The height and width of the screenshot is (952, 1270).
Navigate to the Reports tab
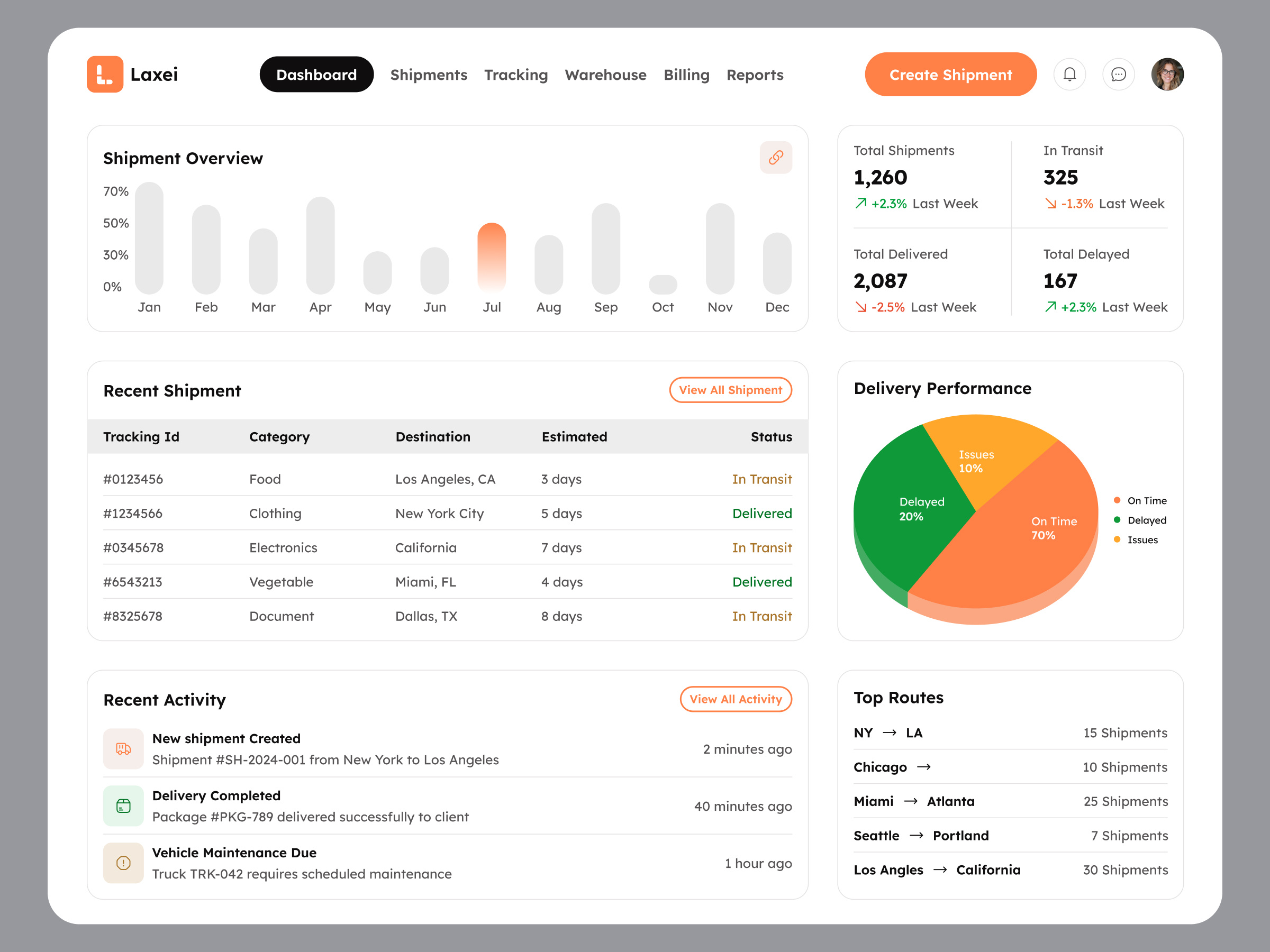click(x=755, y=75)
